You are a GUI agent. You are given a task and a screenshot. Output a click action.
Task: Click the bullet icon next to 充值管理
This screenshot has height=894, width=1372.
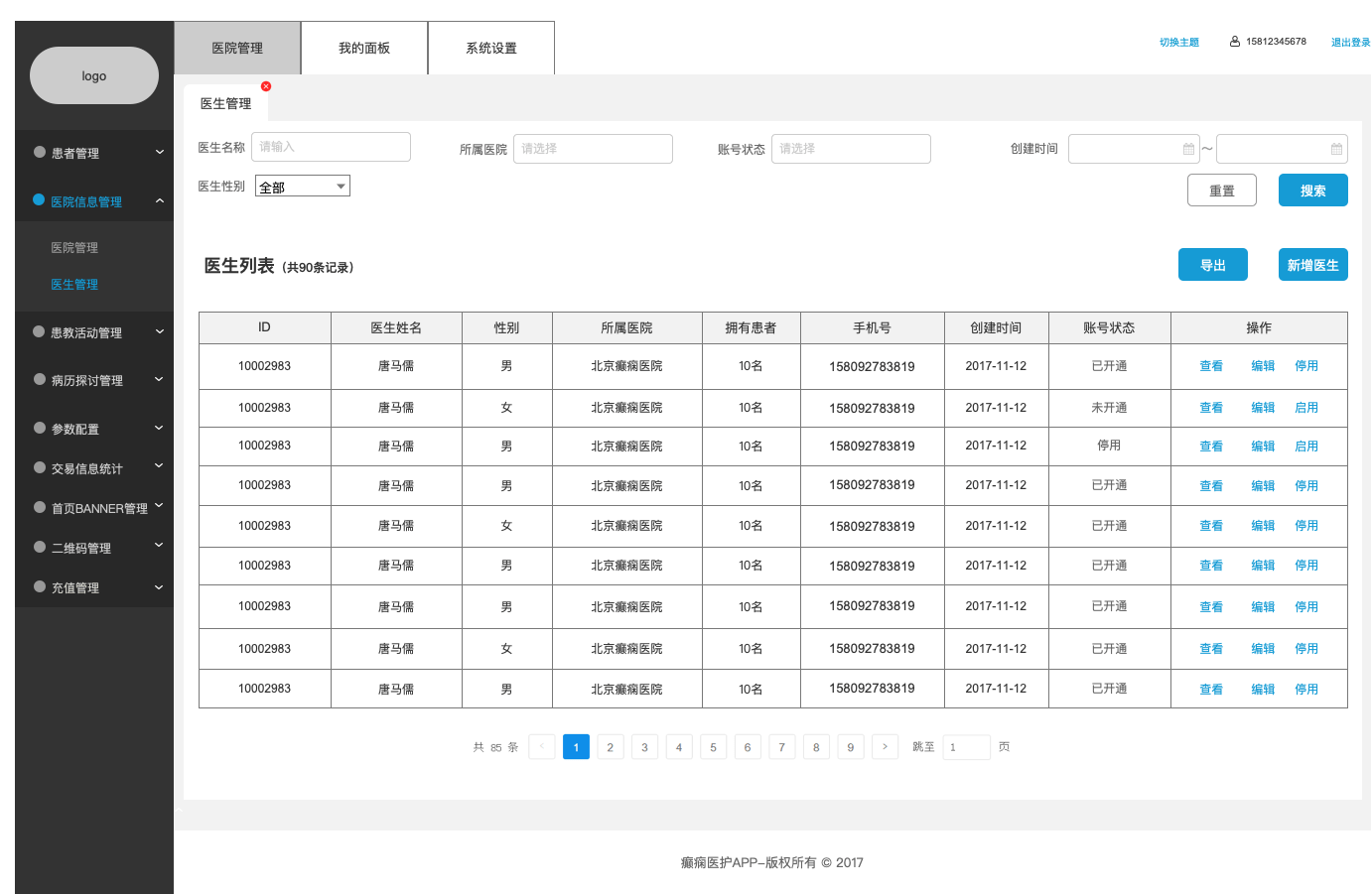tap(40, 587)
